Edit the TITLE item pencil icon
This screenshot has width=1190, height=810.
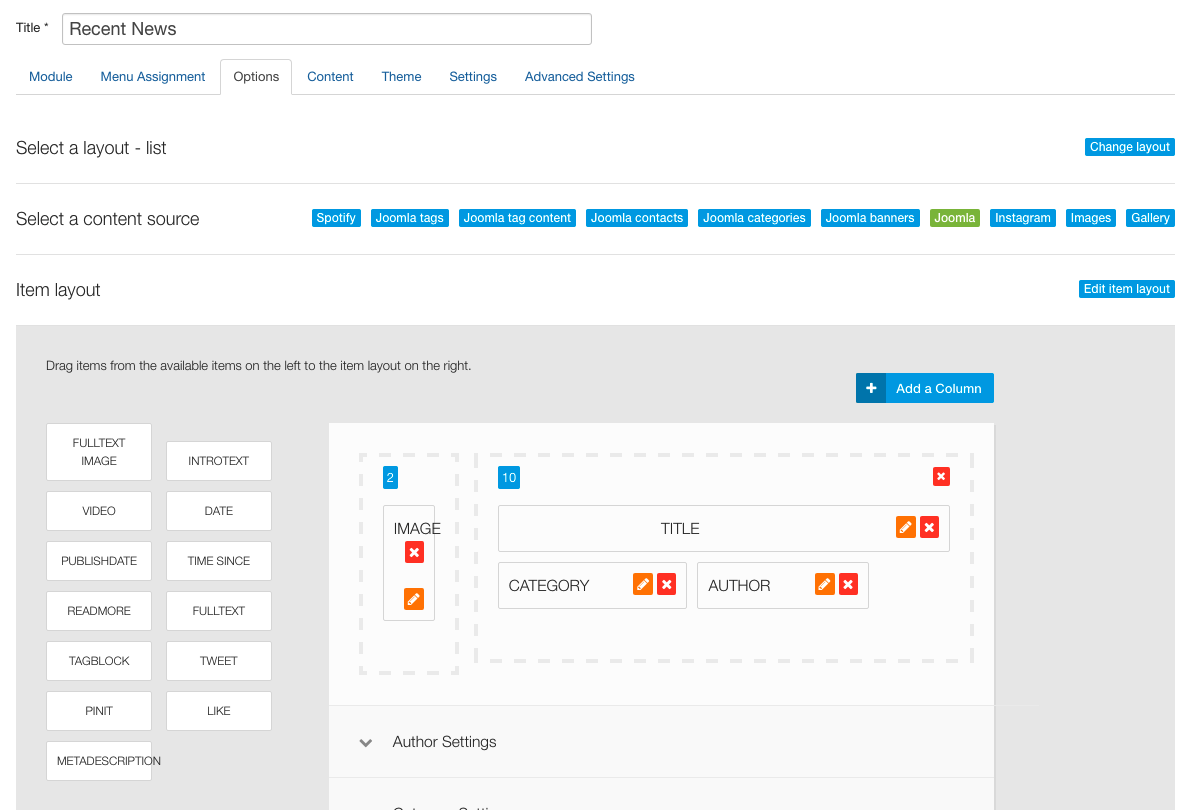pyautogui.click(x=905, y=528)
